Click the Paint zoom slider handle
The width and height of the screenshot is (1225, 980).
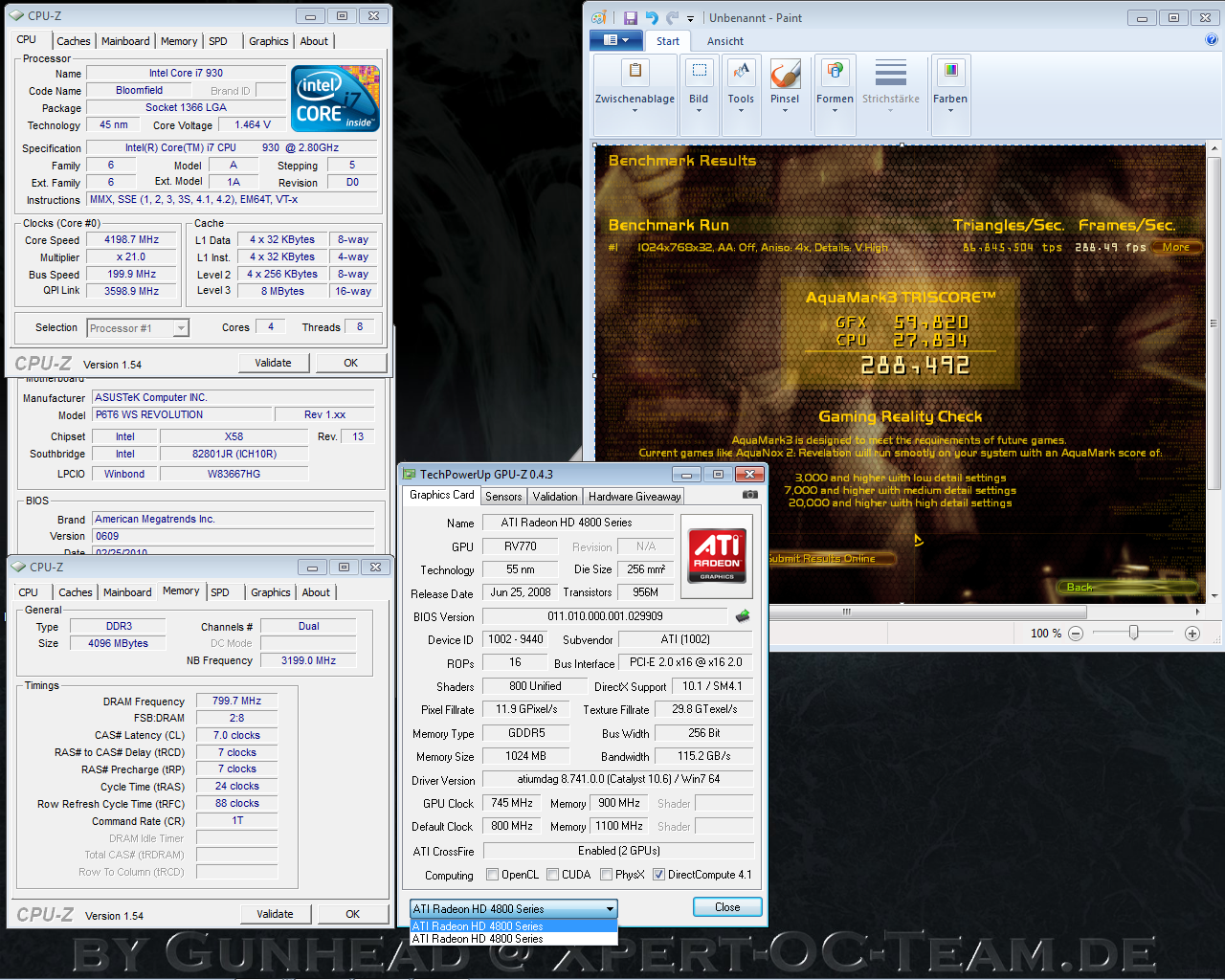coord(1133,633)
